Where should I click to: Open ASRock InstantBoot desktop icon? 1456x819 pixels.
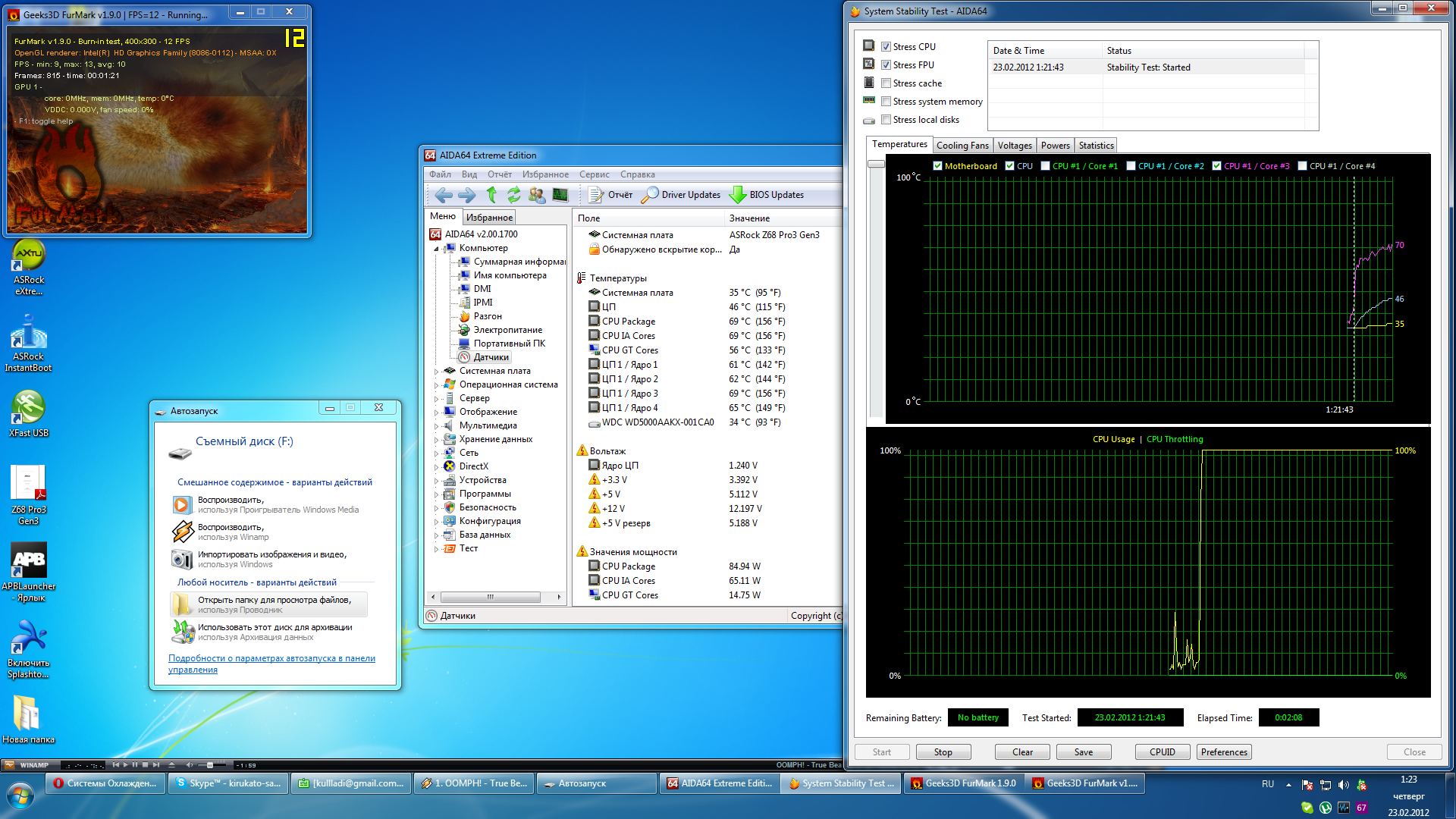pyautogui.click(x=29, y=344)
